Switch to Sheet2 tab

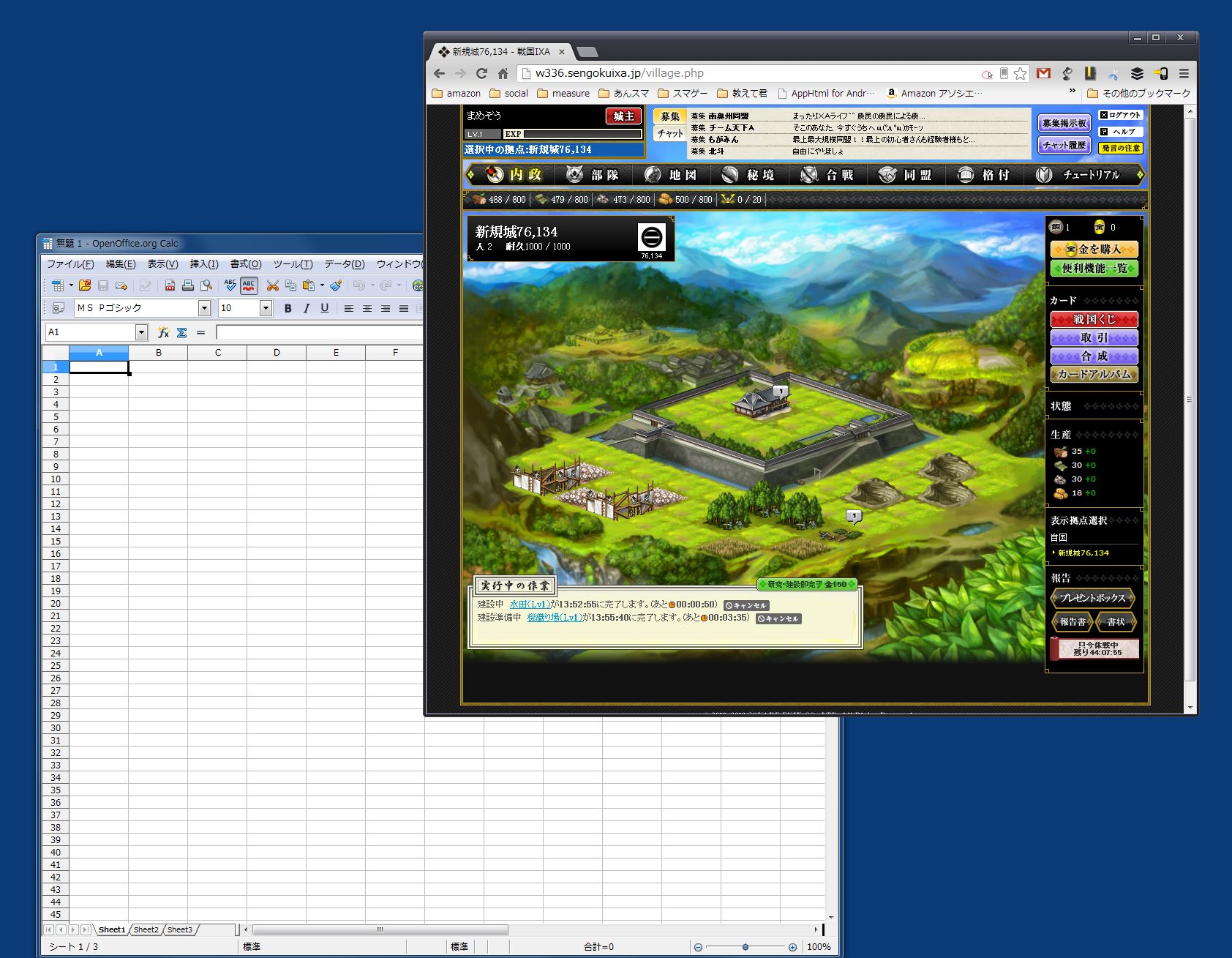click(146, 929)
